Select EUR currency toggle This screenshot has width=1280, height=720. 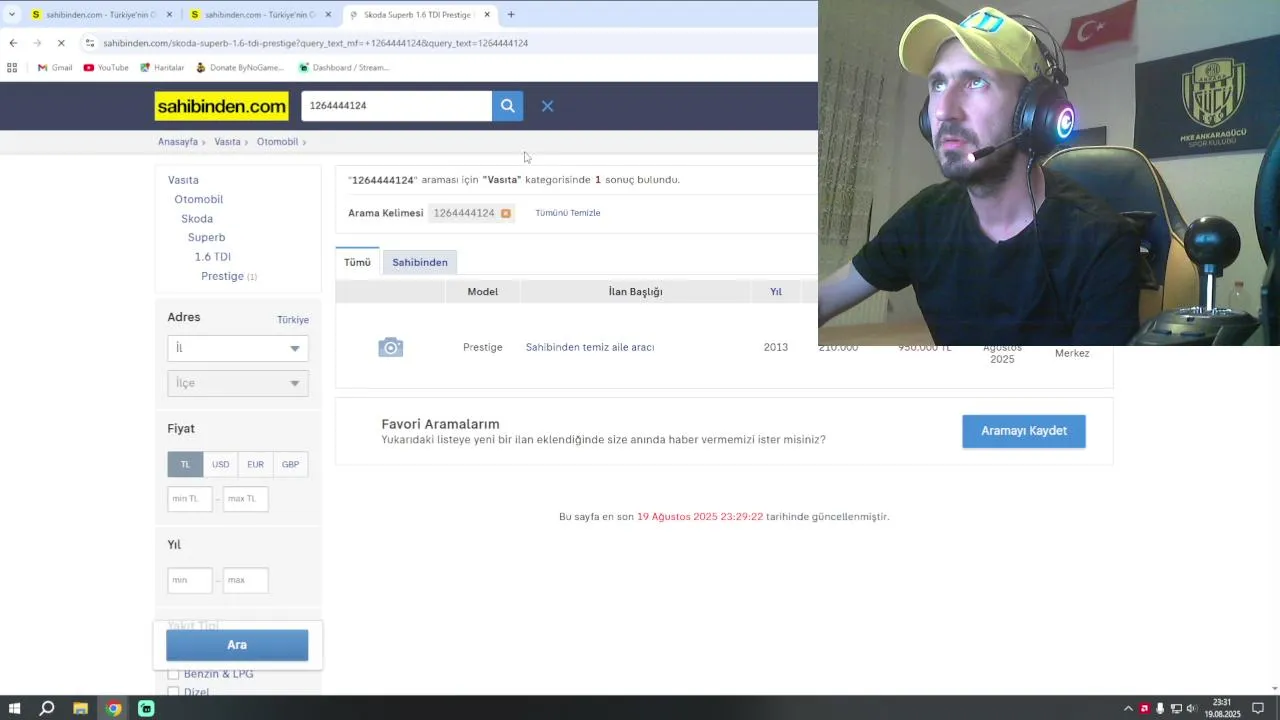pos(255,464)
